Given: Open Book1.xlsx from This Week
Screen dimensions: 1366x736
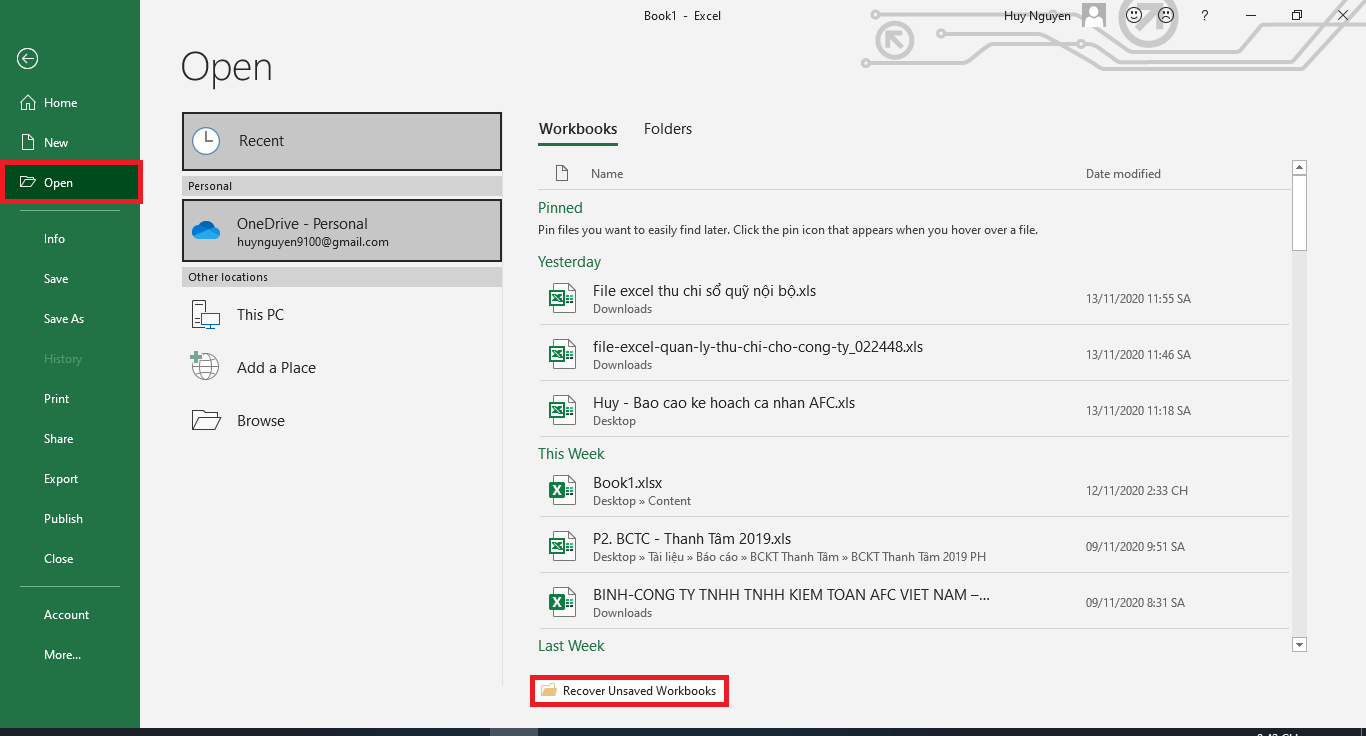Looking at the screenshot, I should [x=628, y=483].
